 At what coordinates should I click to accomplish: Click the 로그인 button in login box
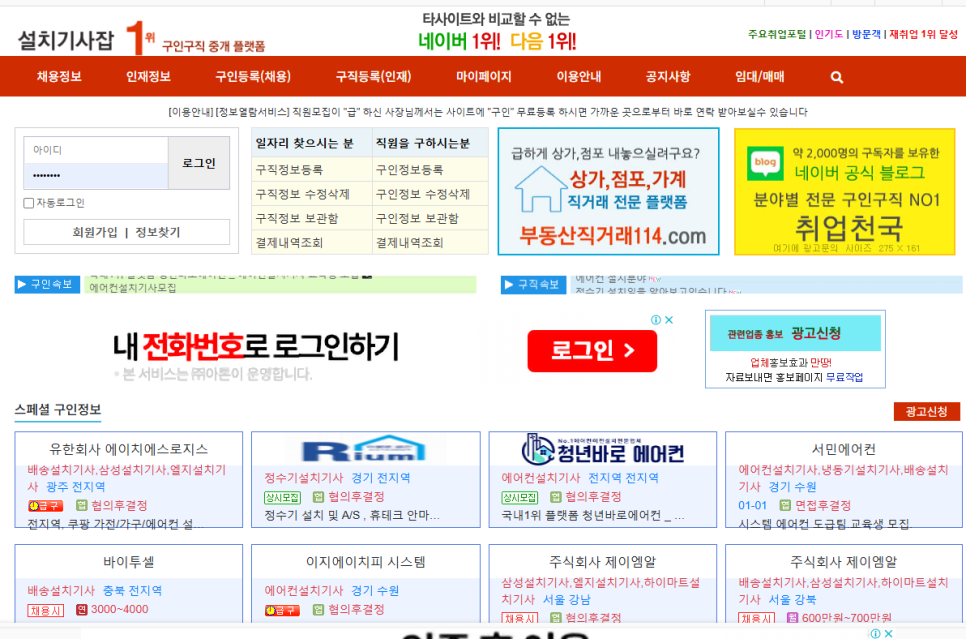(199, 163)
